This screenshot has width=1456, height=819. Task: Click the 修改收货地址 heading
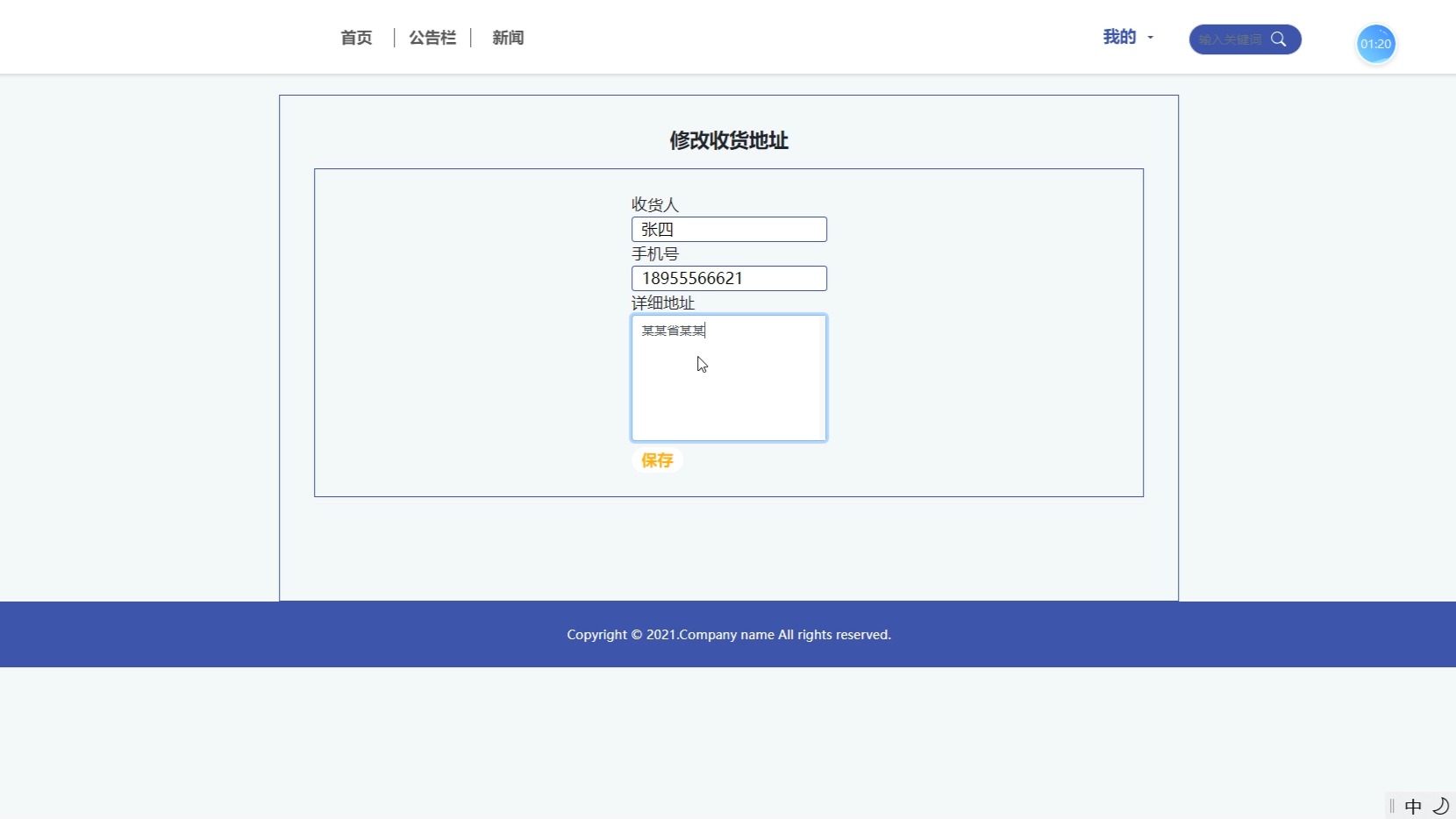[729, 140]
